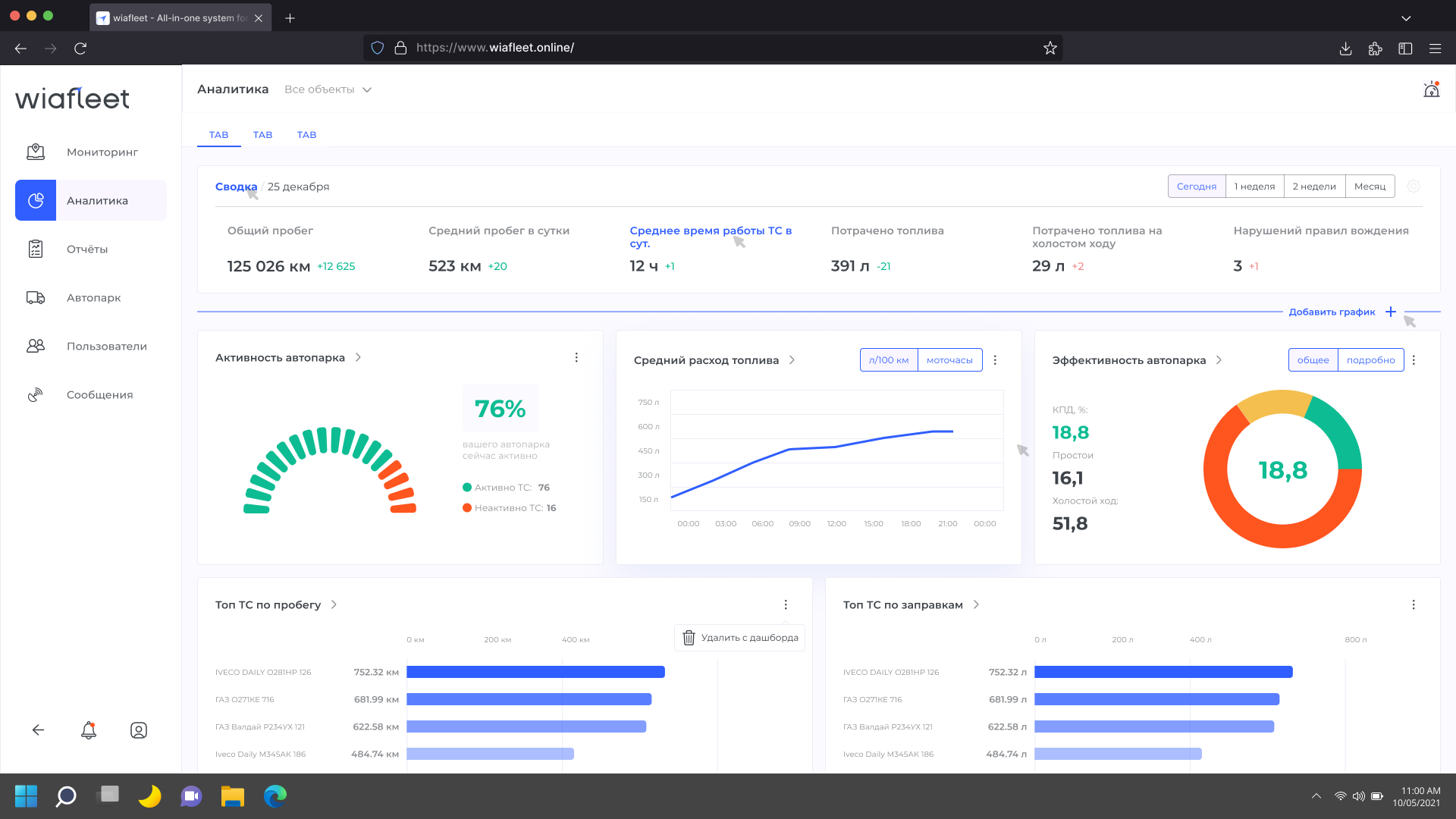The height and width of the screenshot is (819, 1456).
Task: Open the Messages satellite icon
Action: tap(36, 394)
